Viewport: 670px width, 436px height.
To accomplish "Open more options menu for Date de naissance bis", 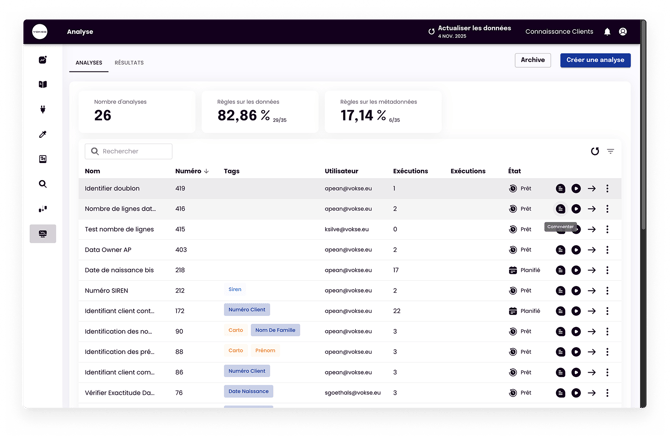I will pyautogui.click(x=607, y=270).
